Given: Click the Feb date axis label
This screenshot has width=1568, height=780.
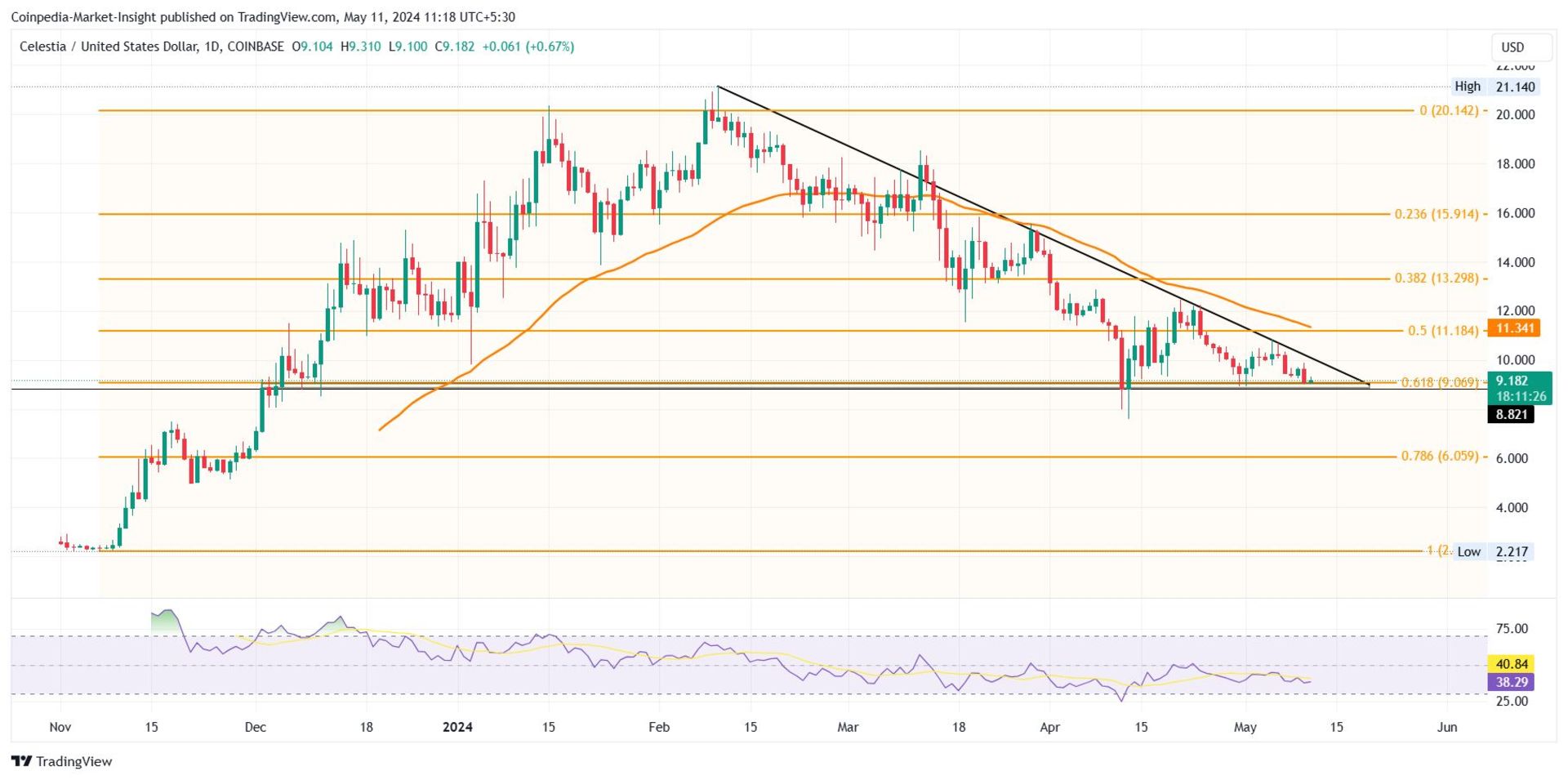Looking at the screenshot, I should (658, 727).
